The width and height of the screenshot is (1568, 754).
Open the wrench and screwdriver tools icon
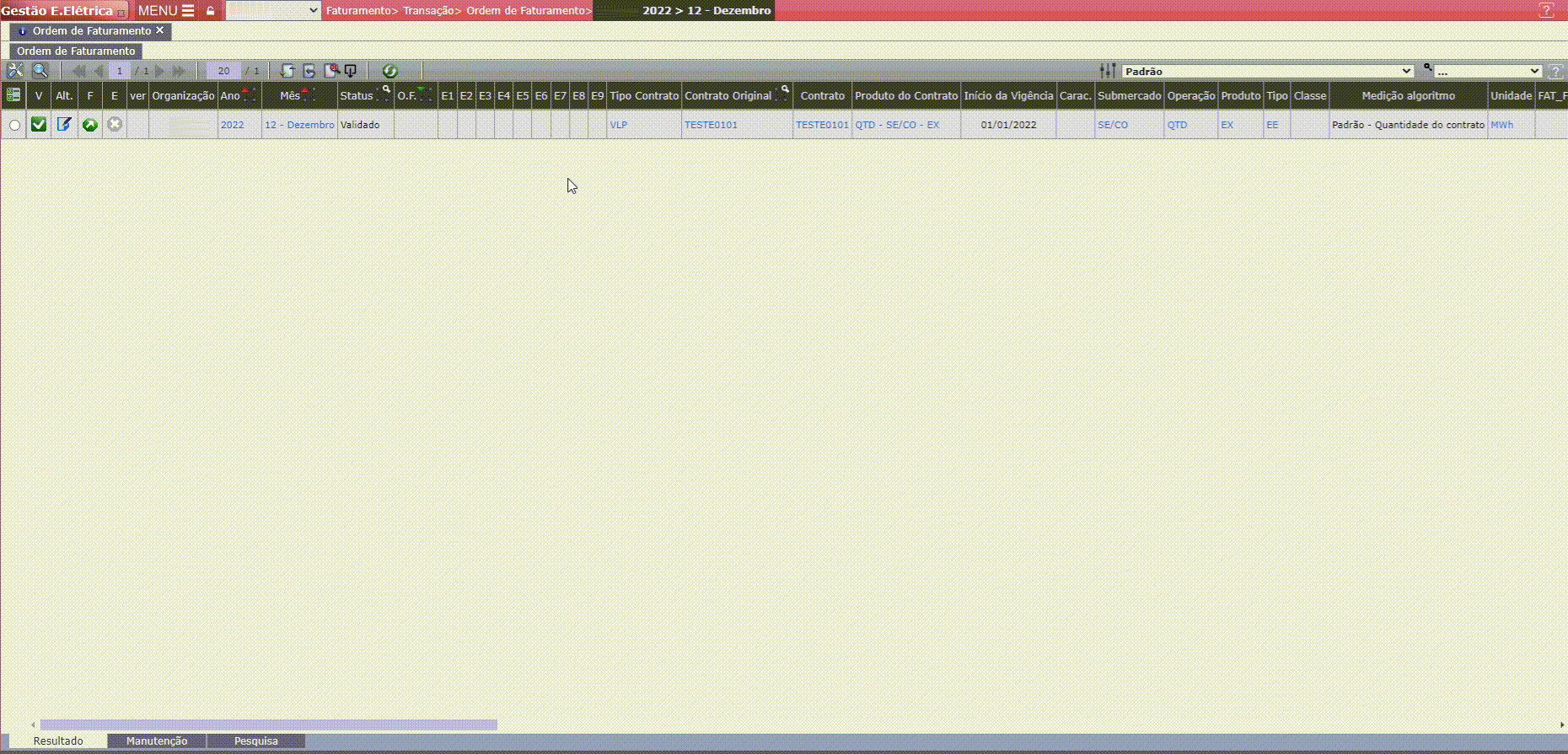[x=15, y=71]
